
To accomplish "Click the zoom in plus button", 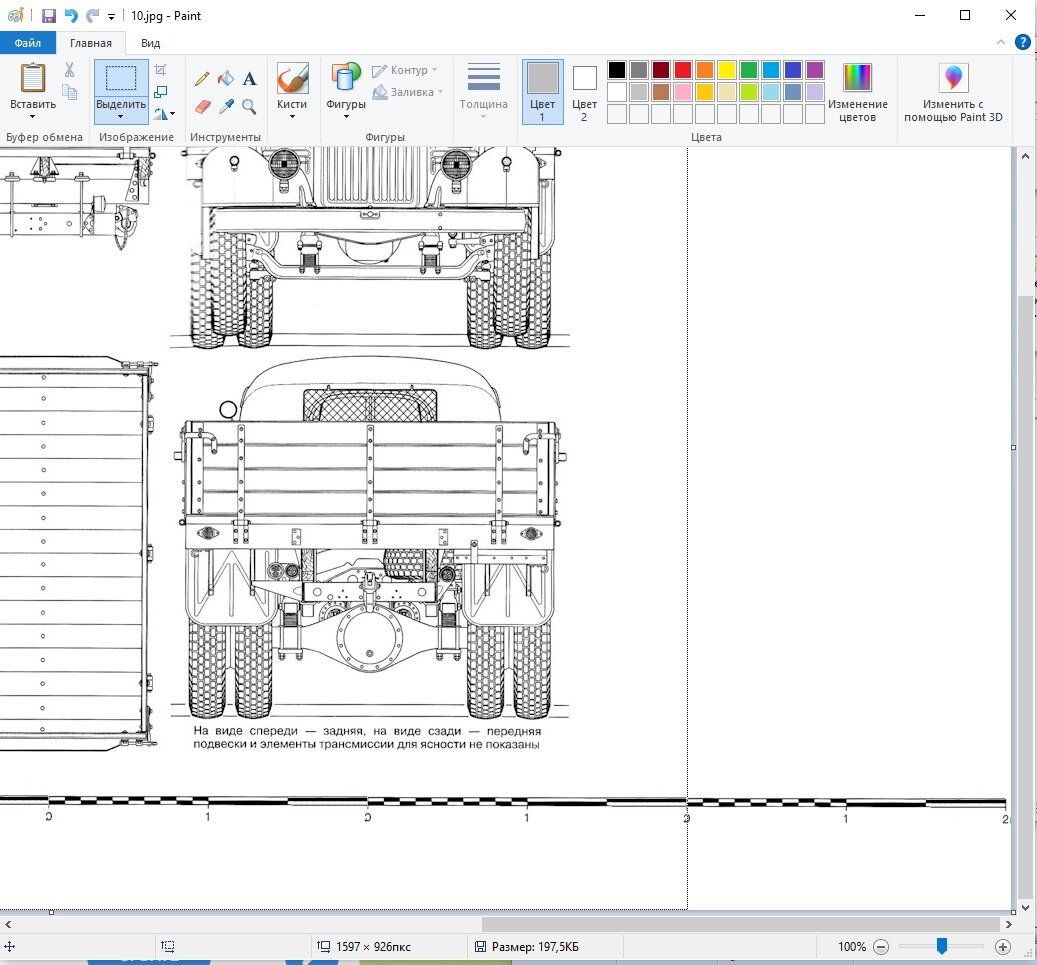I will coord(1003,946).
